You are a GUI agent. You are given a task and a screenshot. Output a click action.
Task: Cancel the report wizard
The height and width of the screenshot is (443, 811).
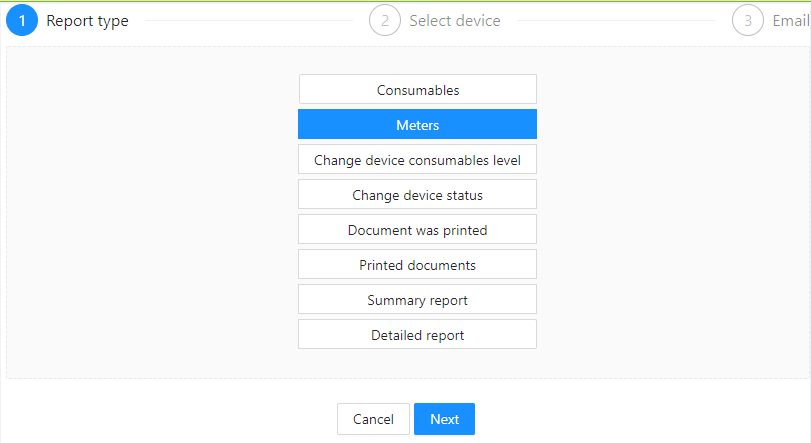[373, 419]
